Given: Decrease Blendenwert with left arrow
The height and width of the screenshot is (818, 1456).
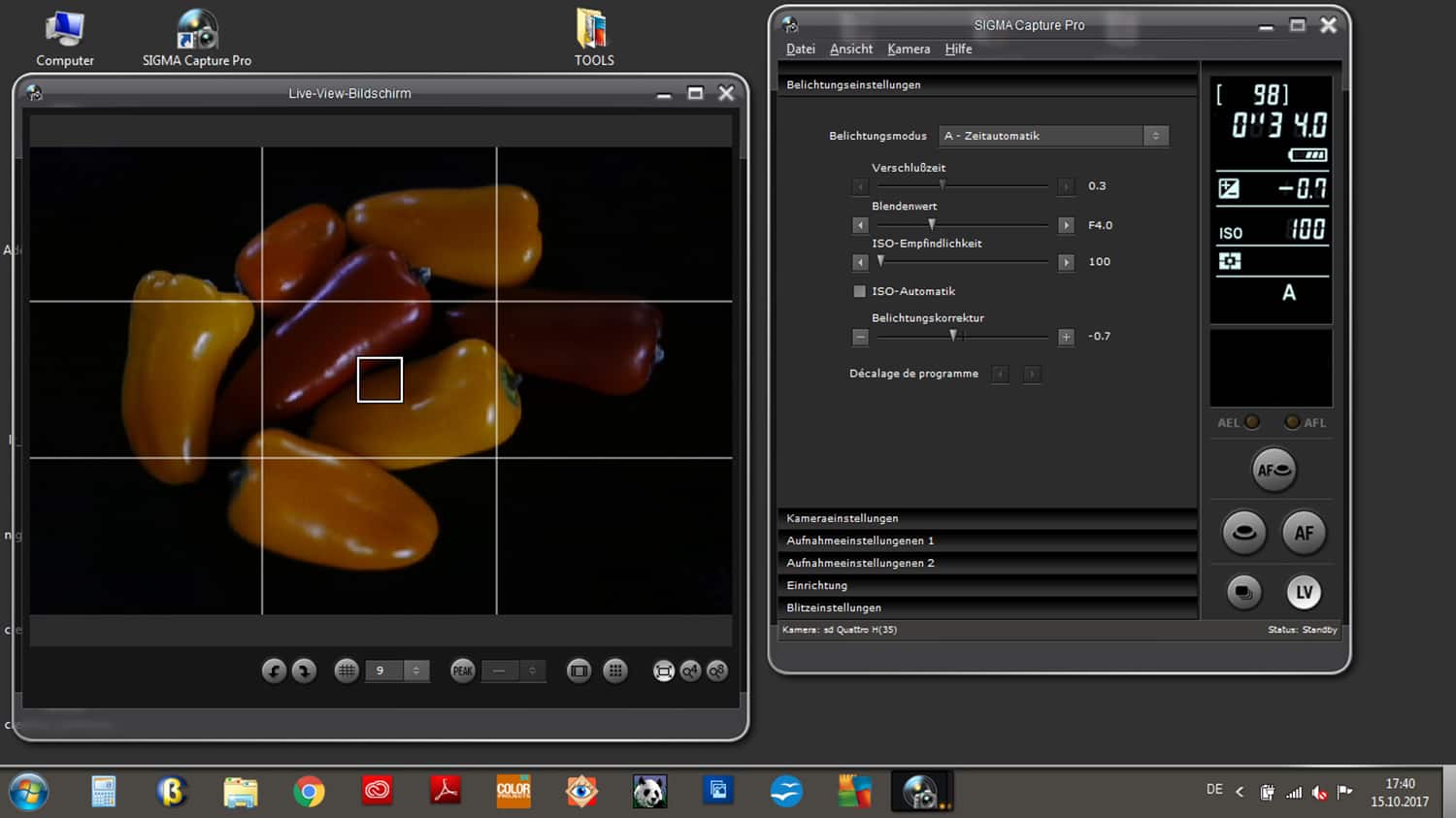Looking at the screenshot, I should coord(860,225).
